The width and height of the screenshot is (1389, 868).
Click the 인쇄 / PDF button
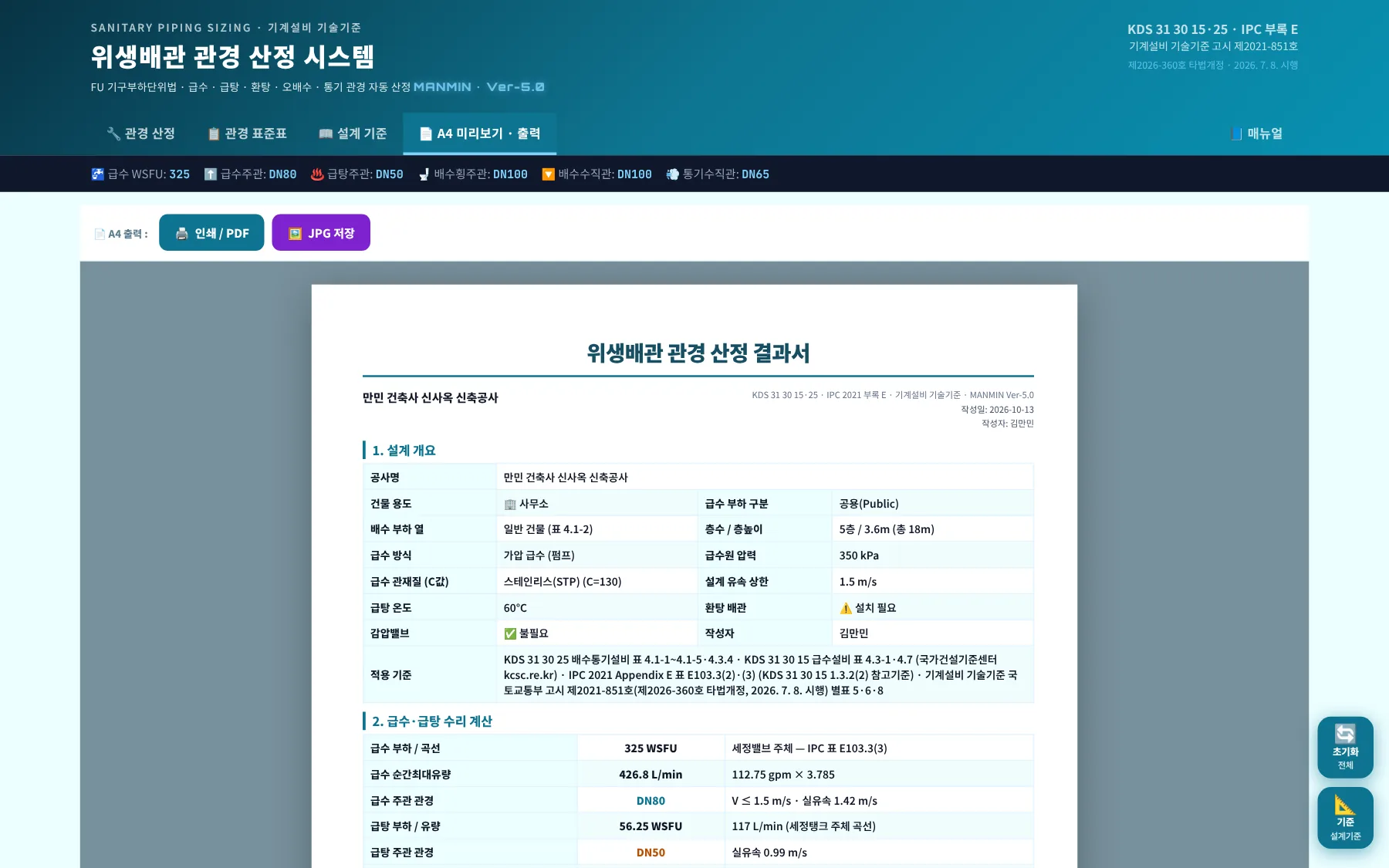pos(211,233)
